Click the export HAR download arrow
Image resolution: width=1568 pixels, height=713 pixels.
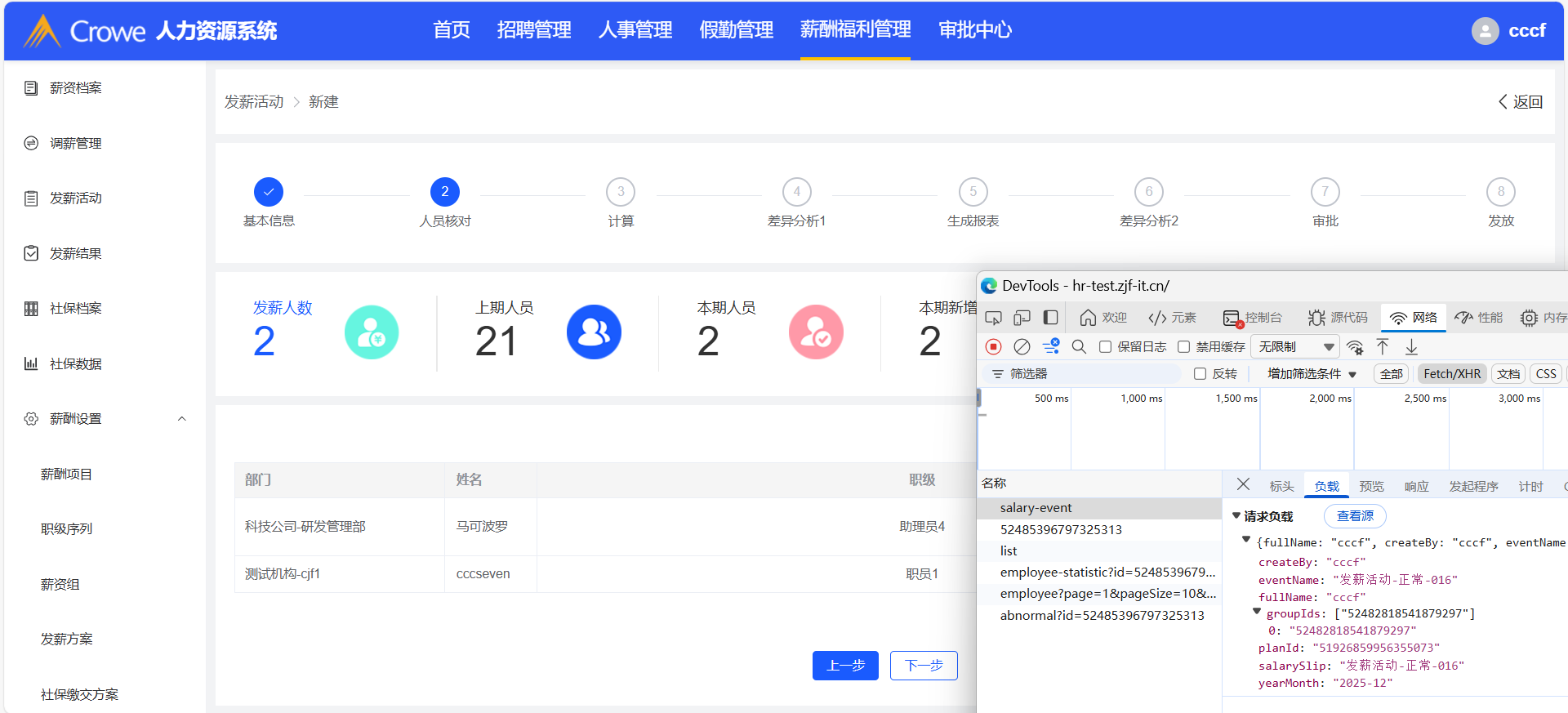click(1411, 347)
